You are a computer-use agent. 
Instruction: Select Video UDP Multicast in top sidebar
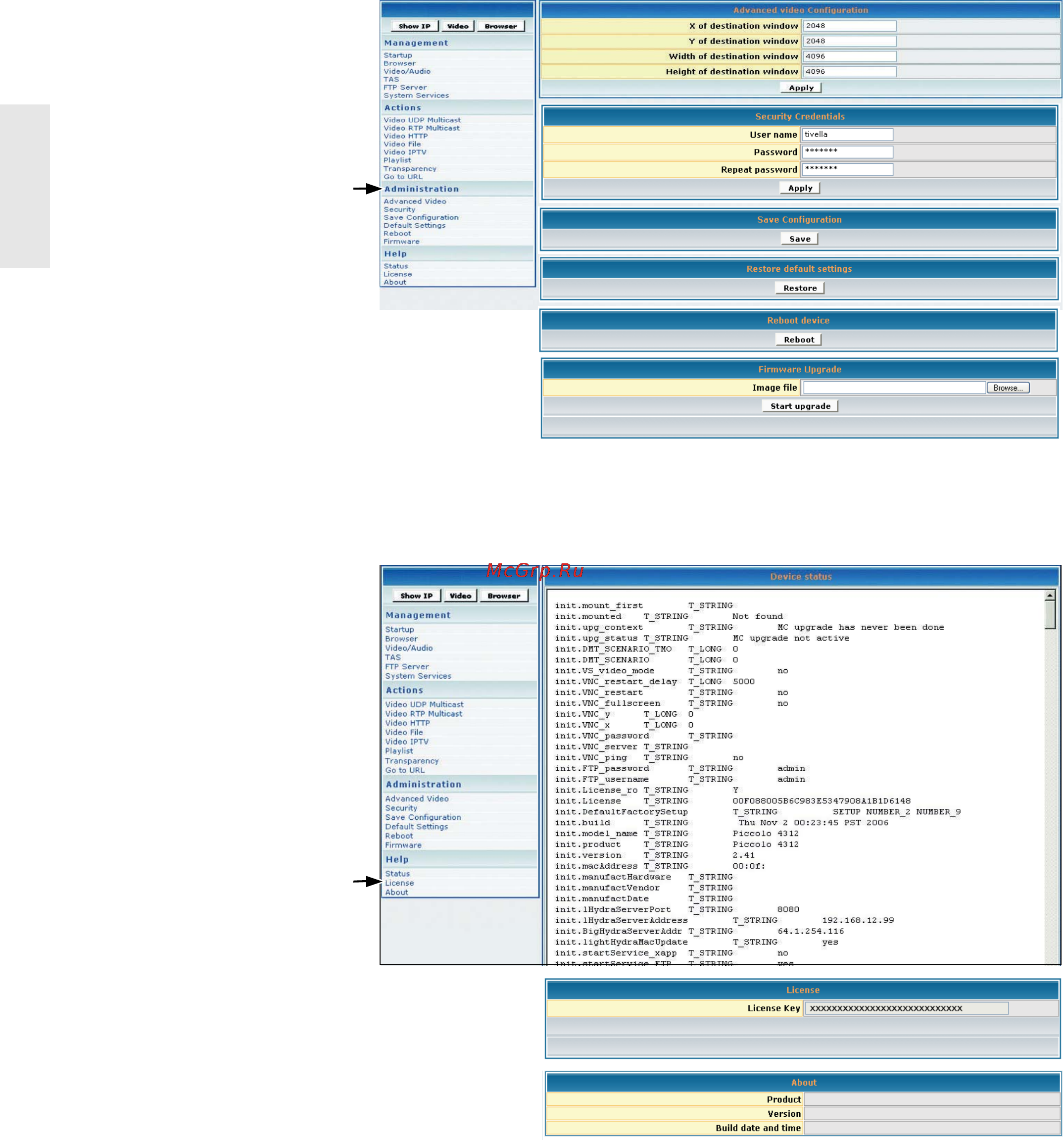[x=422, y=120]
